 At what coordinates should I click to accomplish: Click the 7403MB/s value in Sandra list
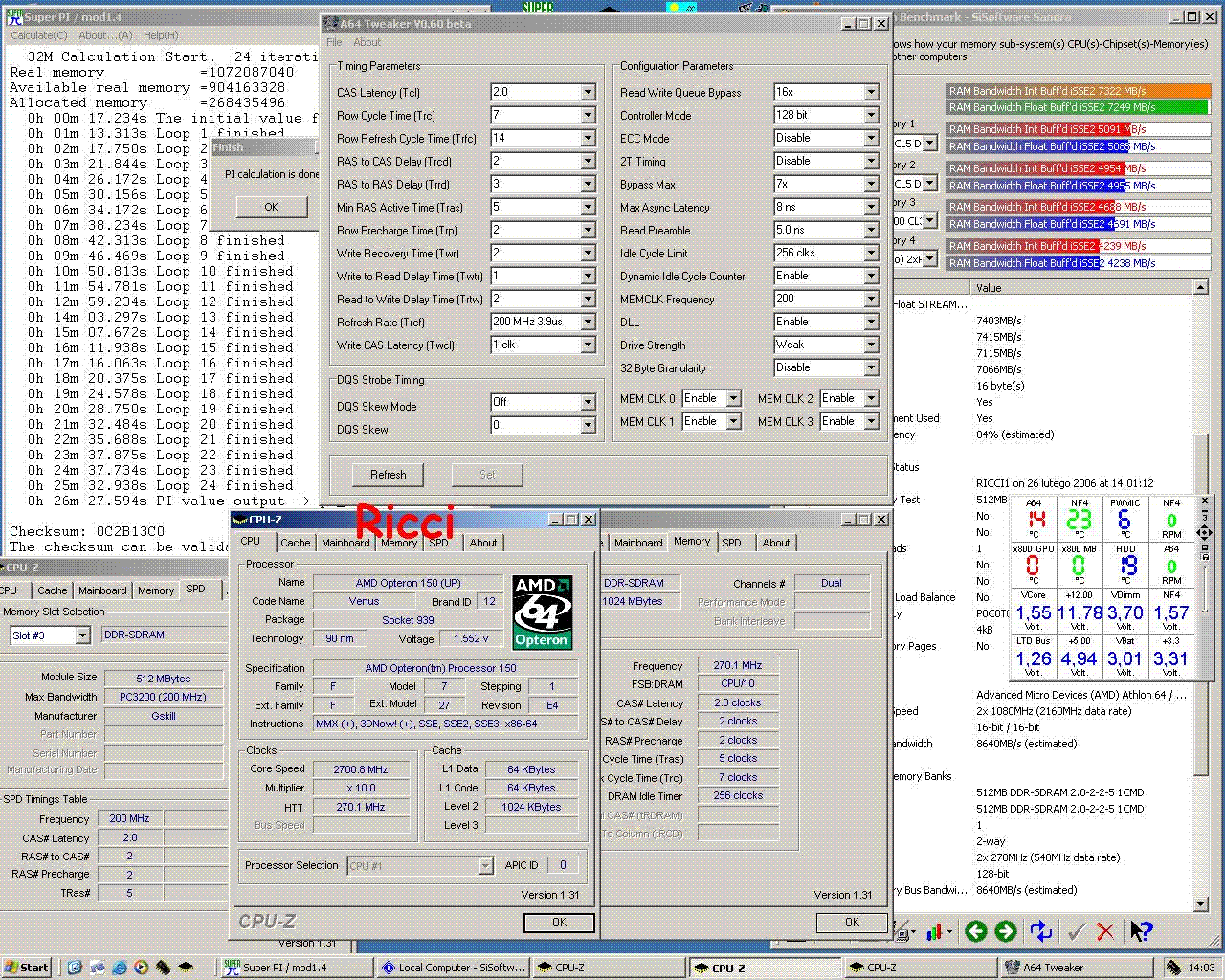998,321
